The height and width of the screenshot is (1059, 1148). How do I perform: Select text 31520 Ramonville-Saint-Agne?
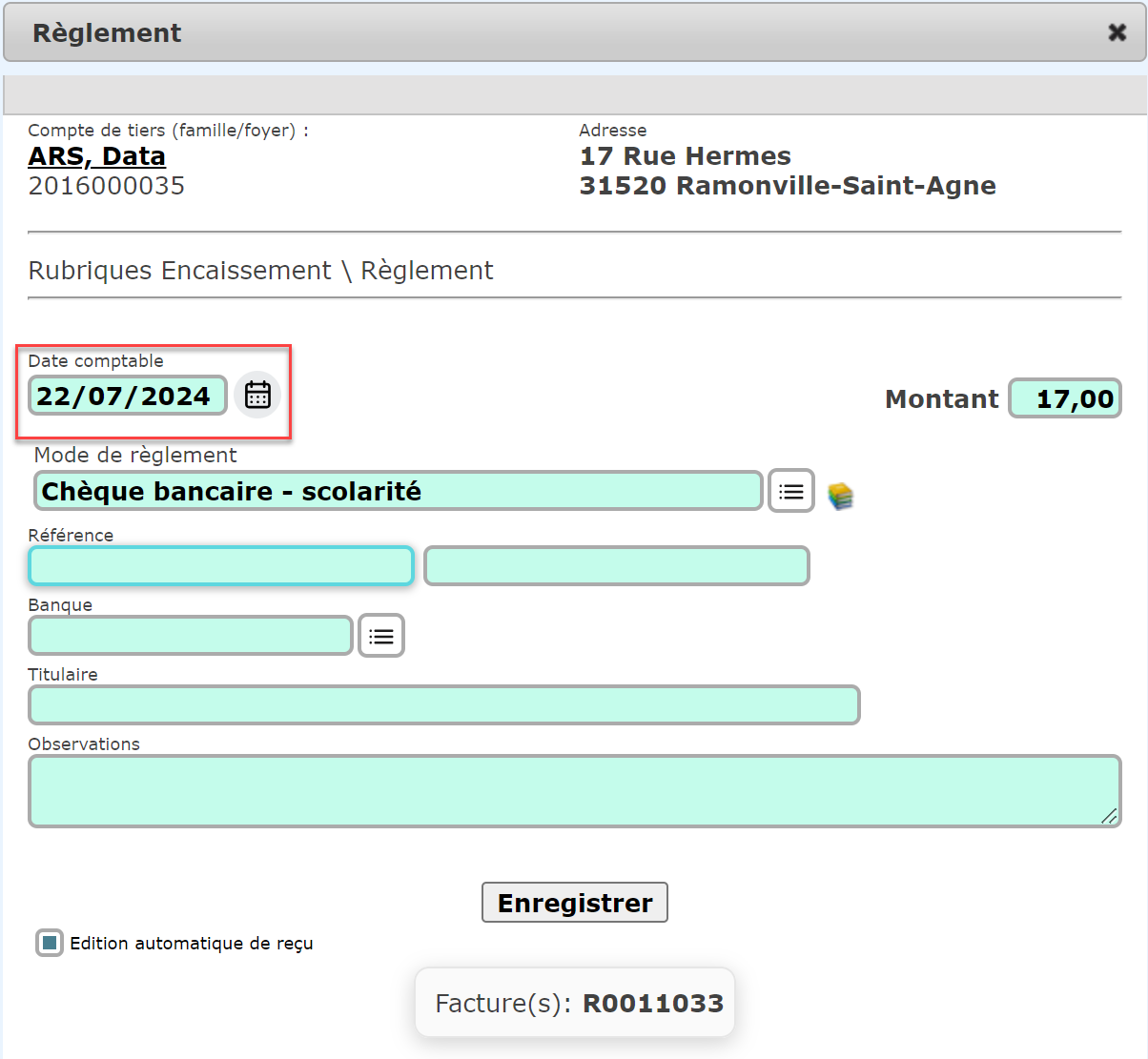point(788,186)
